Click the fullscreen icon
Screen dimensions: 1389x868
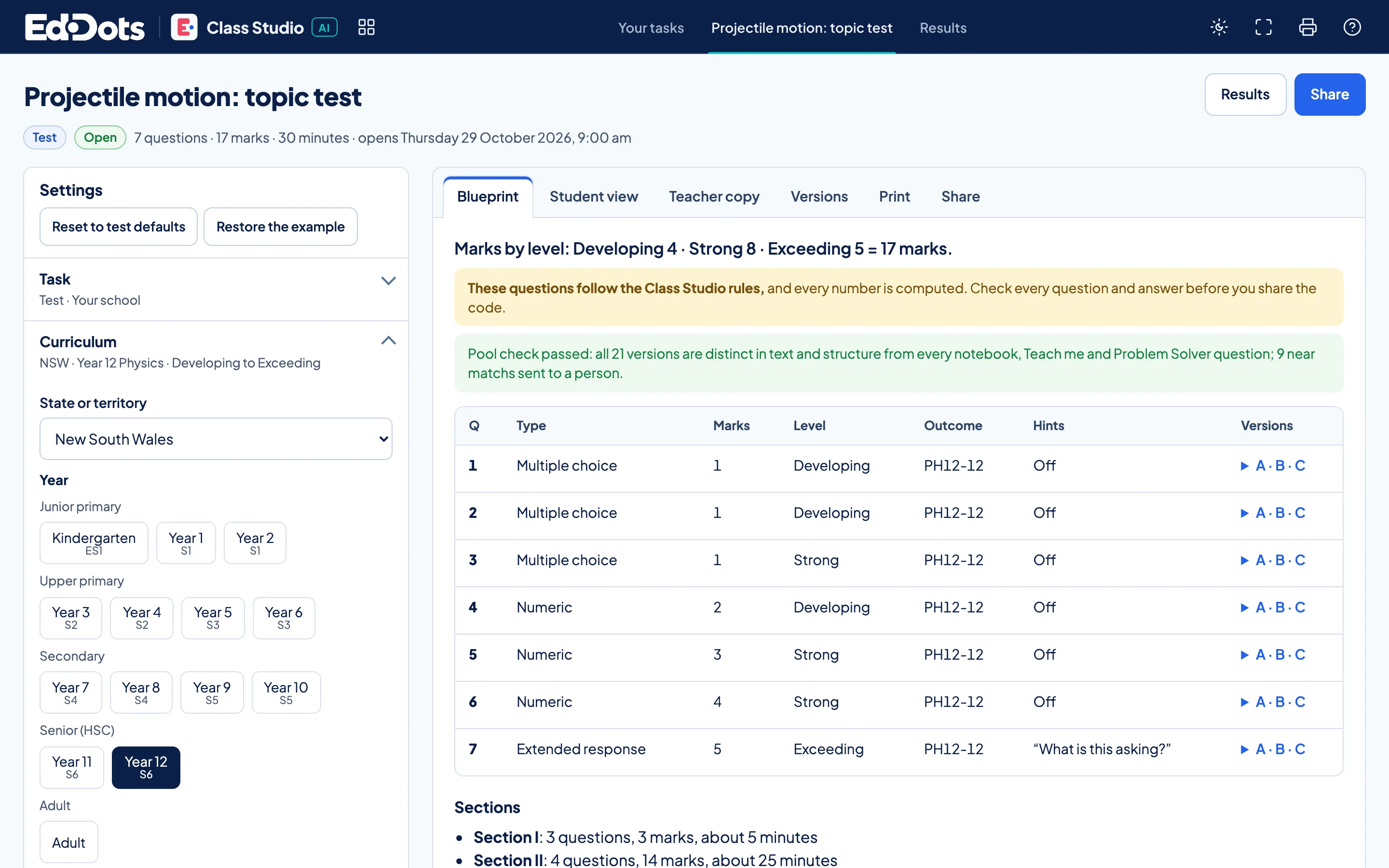click(1263, 27)
